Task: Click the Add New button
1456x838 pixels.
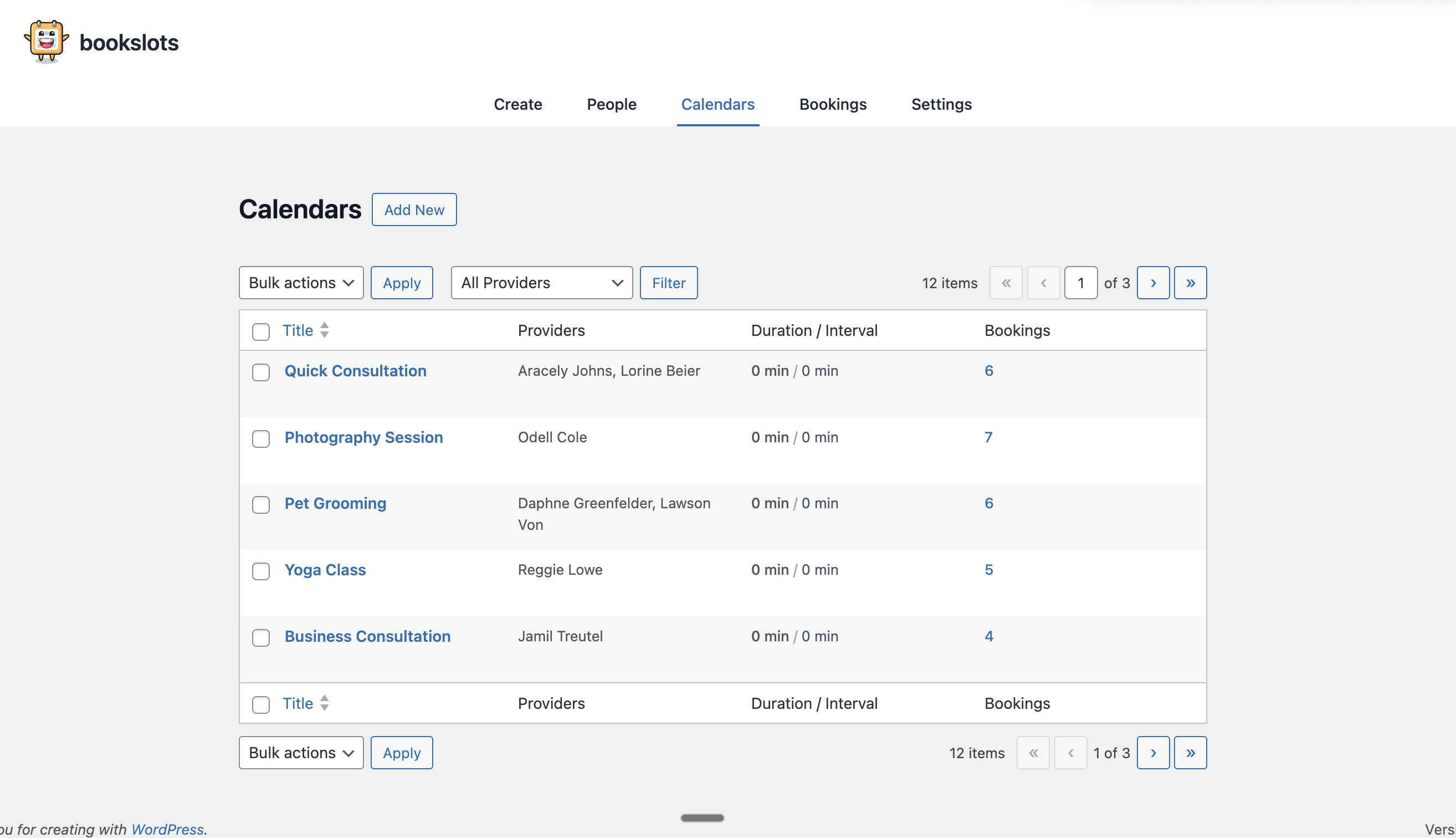Action: pos(414,209)
